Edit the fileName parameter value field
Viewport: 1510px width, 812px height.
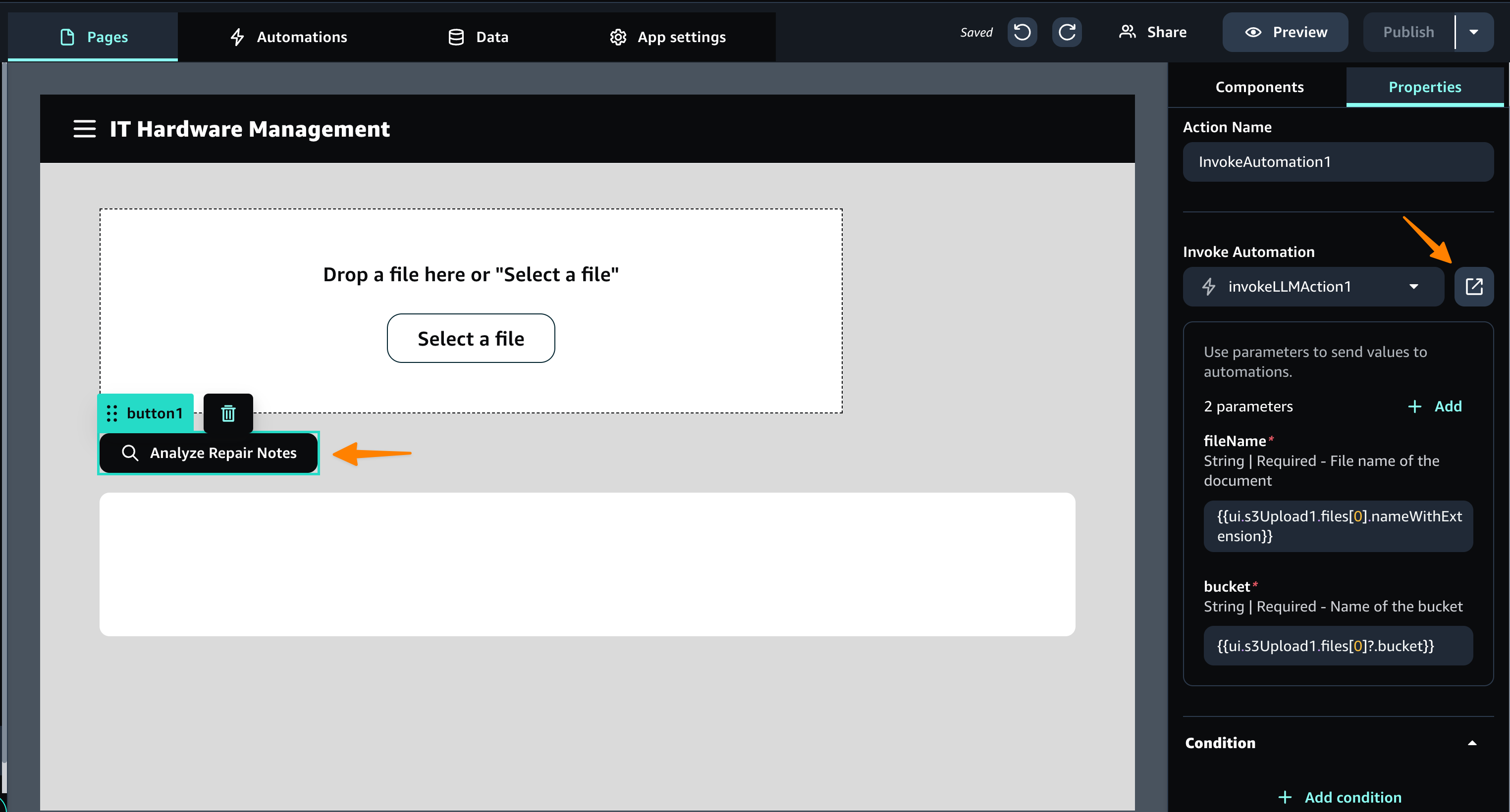point(1338,526)
